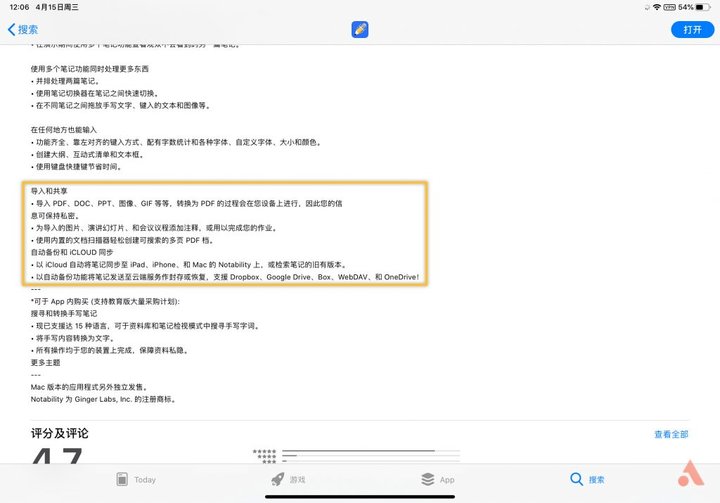Select the 评分及评论 heading
The width and height of the screenshot is (720, 503).
pyautogui.click(x=60, y=433)
